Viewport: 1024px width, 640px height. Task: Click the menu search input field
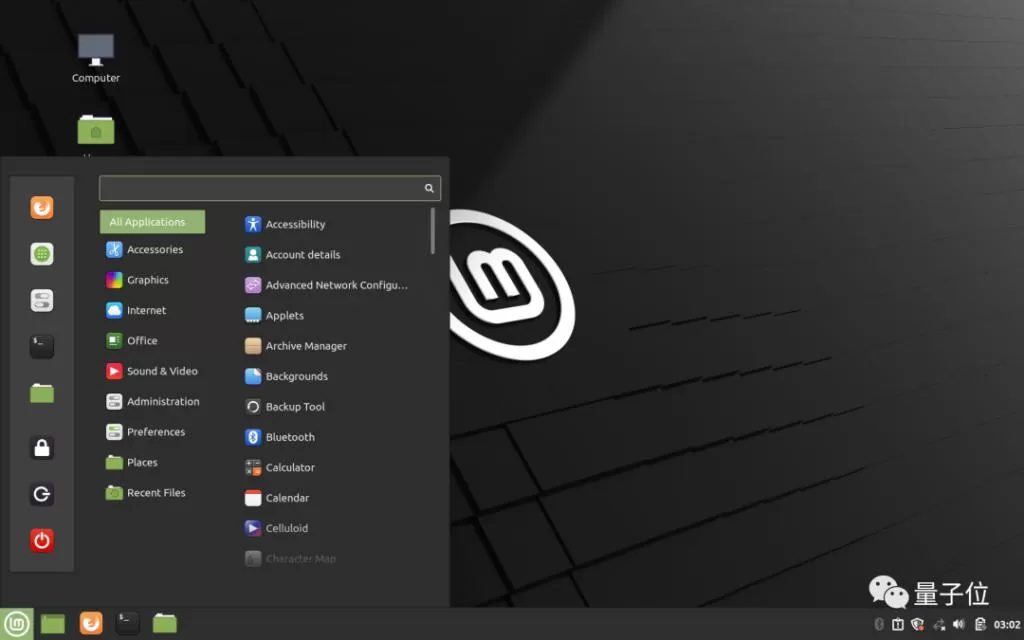click(x=270, y=188)
